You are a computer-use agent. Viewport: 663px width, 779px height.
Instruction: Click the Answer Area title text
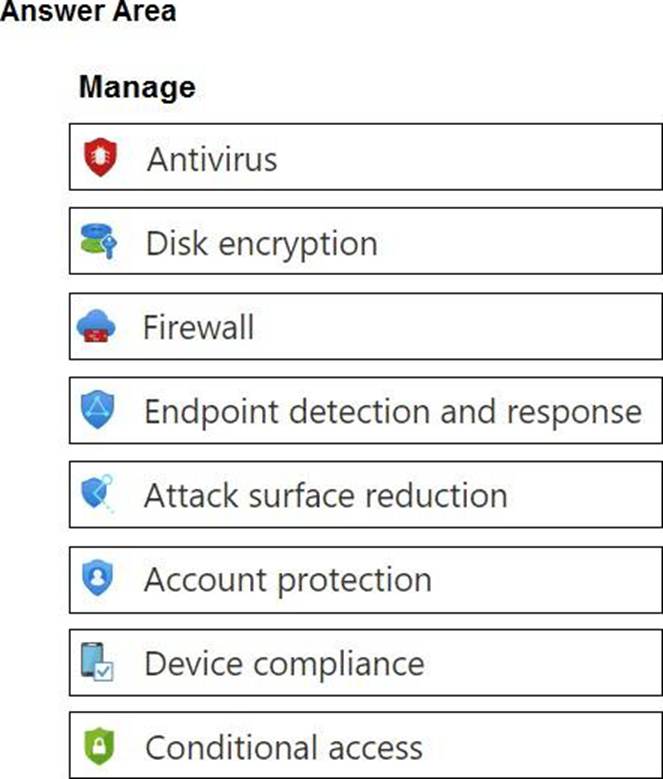[88, 12]
